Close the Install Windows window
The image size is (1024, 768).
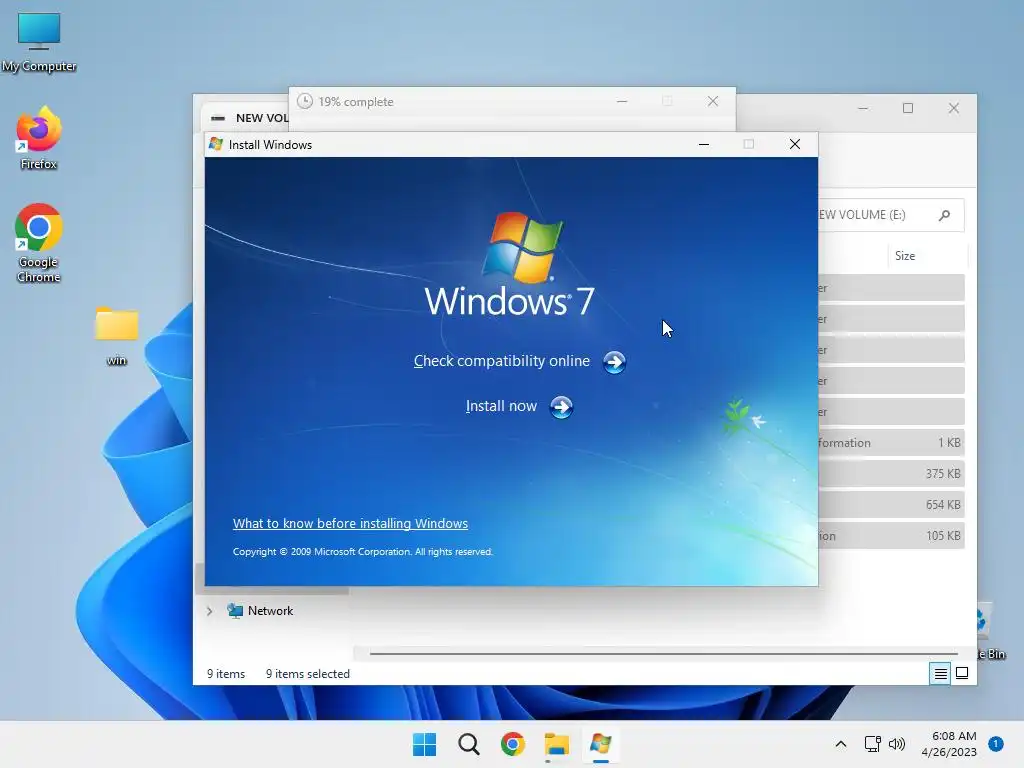(795, 144)
